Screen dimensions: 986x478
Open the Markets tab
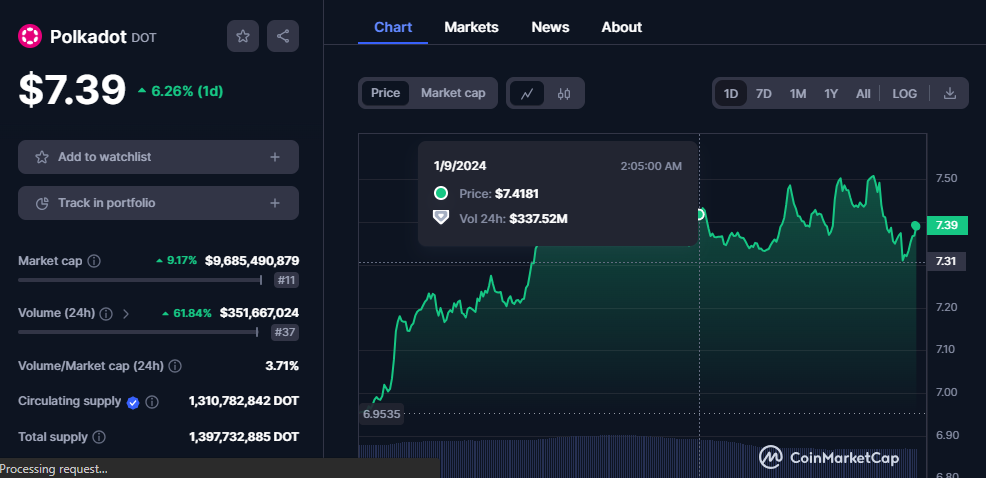pos(472,27)
